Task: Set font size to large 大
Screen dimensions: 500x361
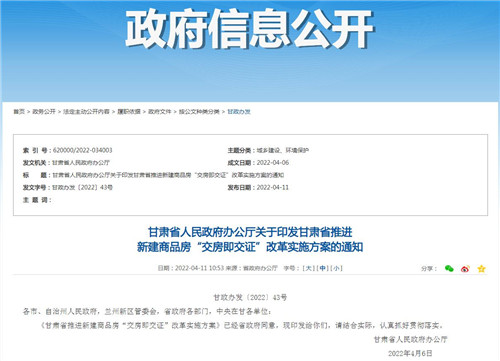Action: (x=309, y=268)
